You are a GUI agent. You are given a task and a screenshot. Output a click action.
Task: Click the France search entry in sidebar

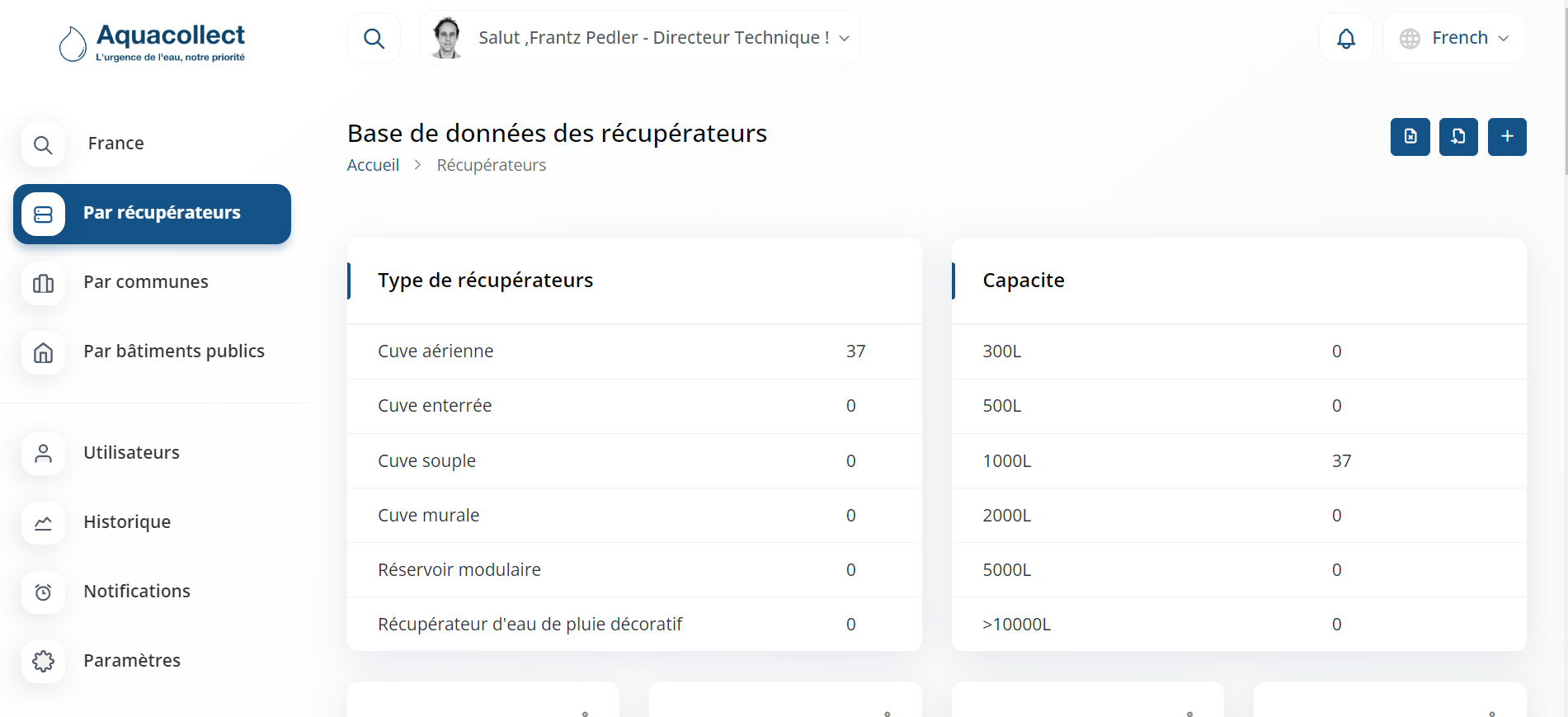point(115,144)
